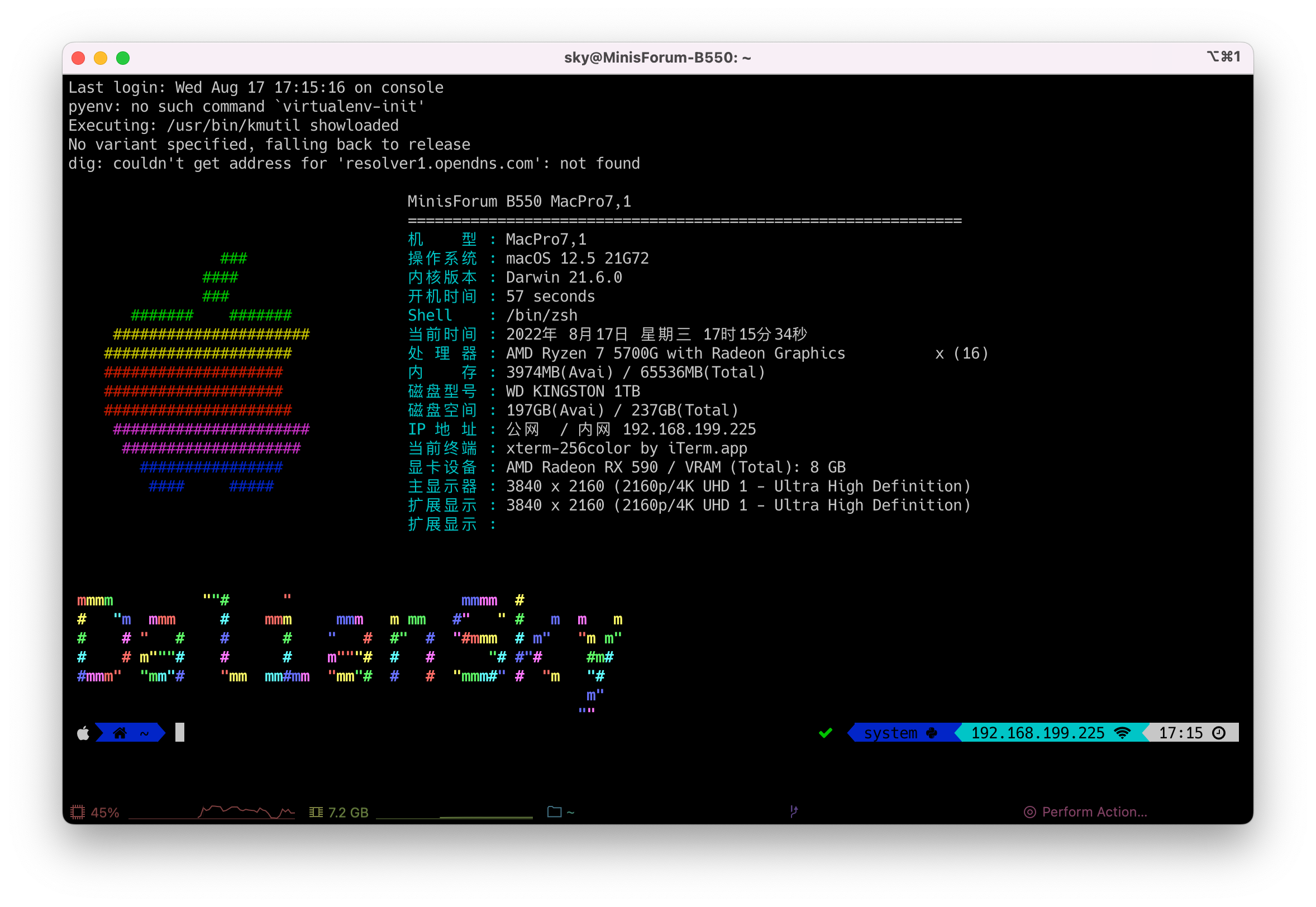Image resolution: width=1316 pixels, height=907 pixels.
Task: Click the Perform Action target icon
Action: tap(1029, 812)
